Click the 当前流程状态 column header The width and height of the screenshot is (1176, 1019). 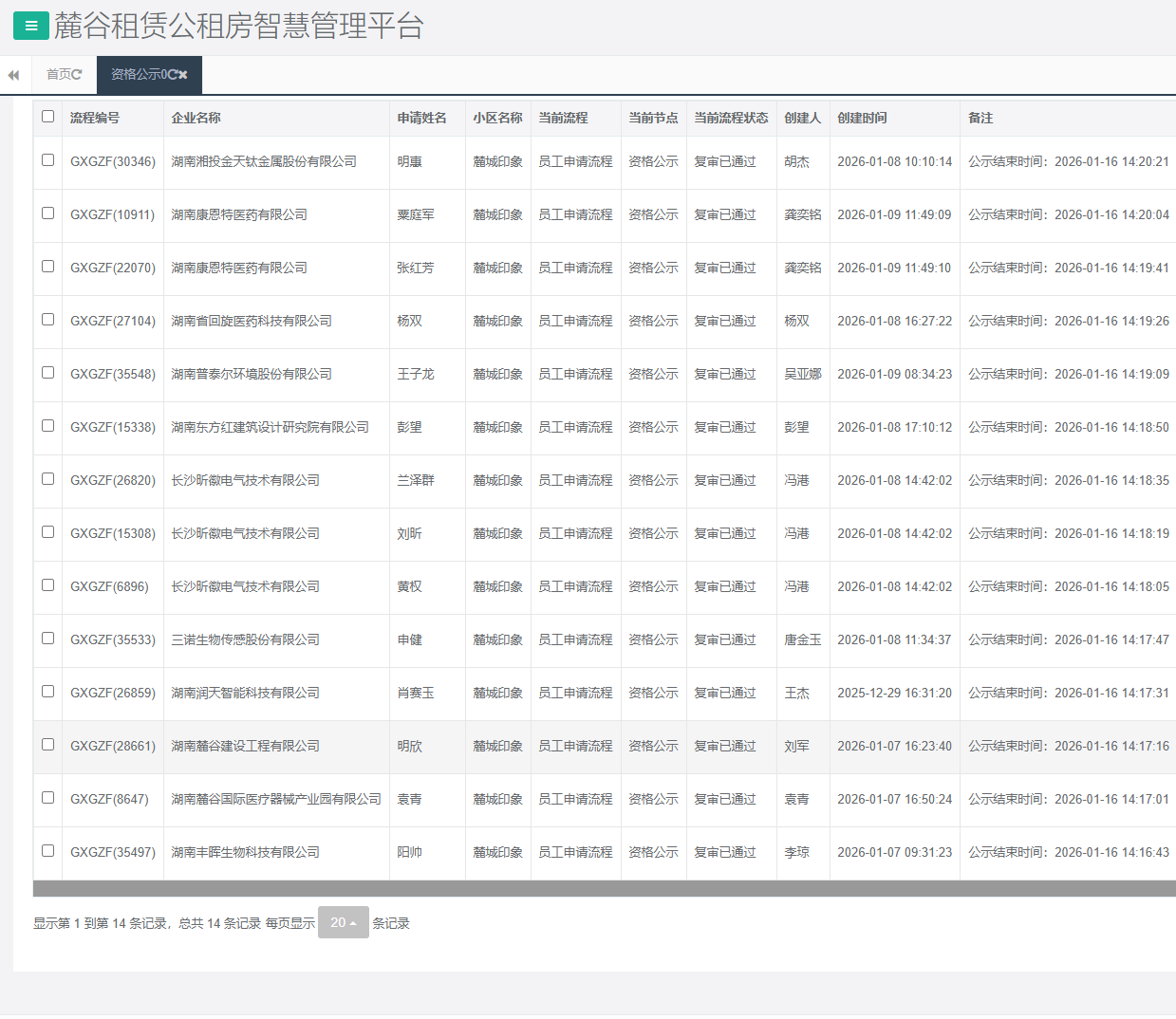point(731,118)
